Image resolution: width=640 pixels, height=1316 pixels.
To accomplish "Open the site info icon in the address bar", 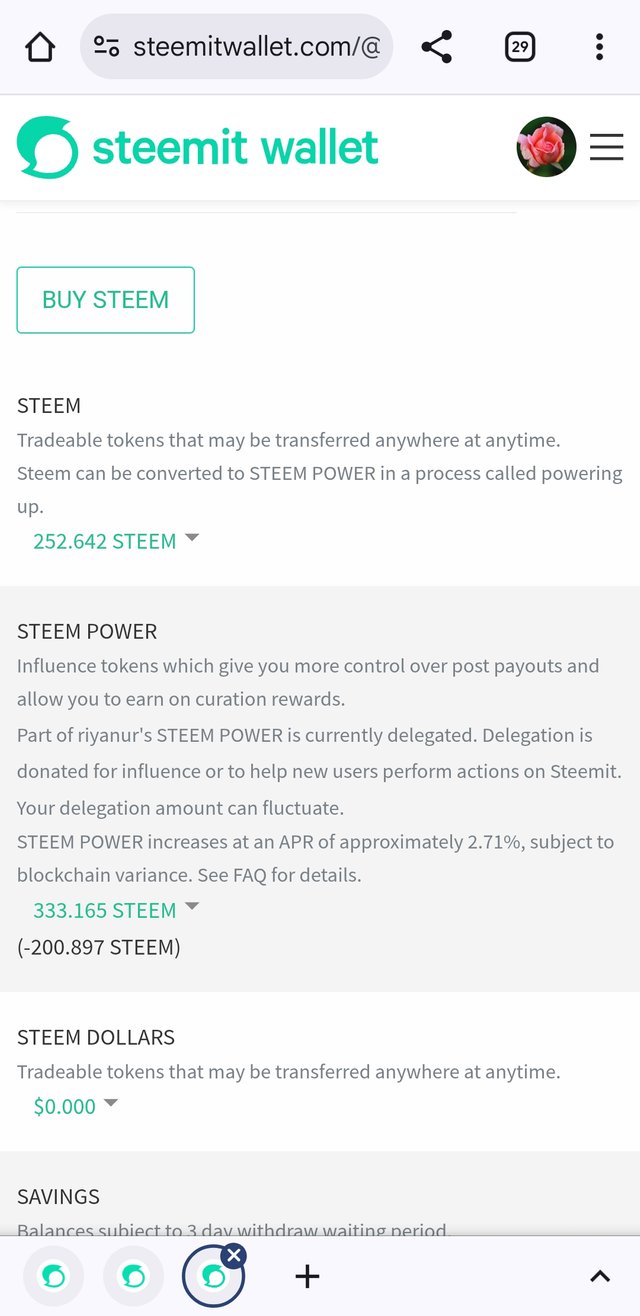I will (x=106, y=47).
